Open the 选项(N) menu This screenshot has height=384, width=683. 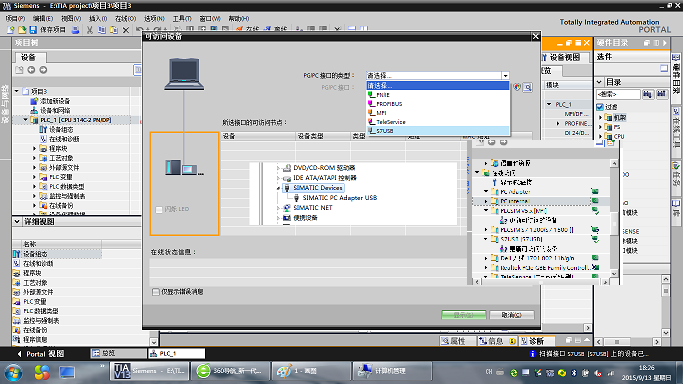click(154, 18)
